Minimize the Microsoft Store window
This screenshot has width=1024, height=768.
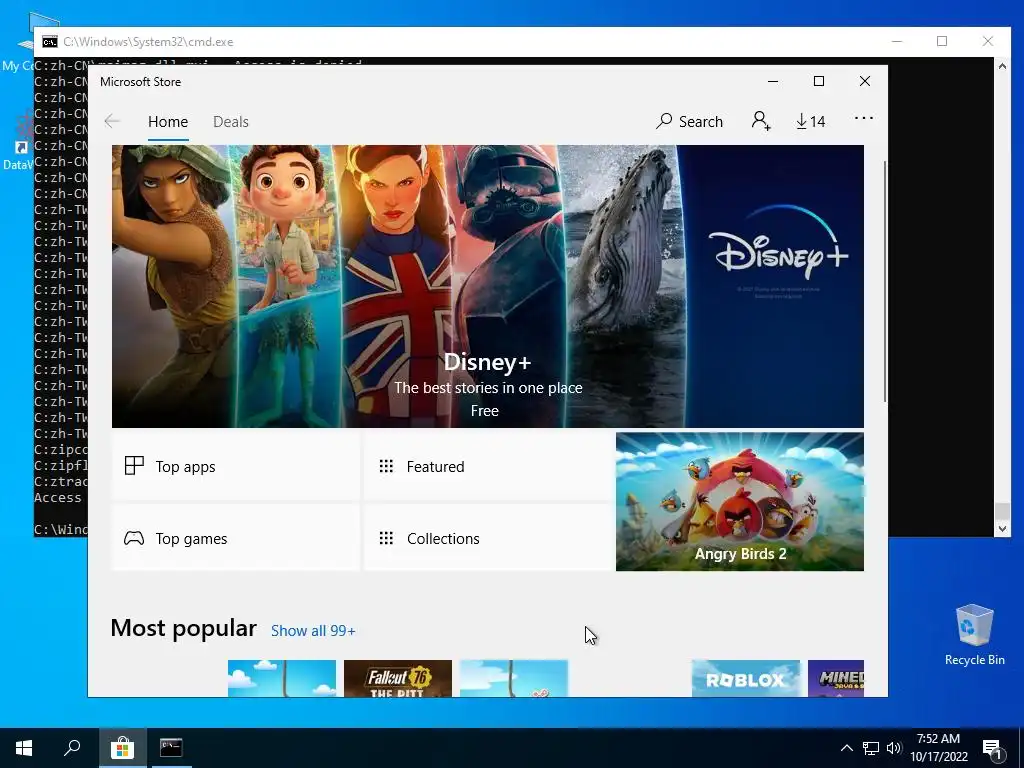[773, 81]
